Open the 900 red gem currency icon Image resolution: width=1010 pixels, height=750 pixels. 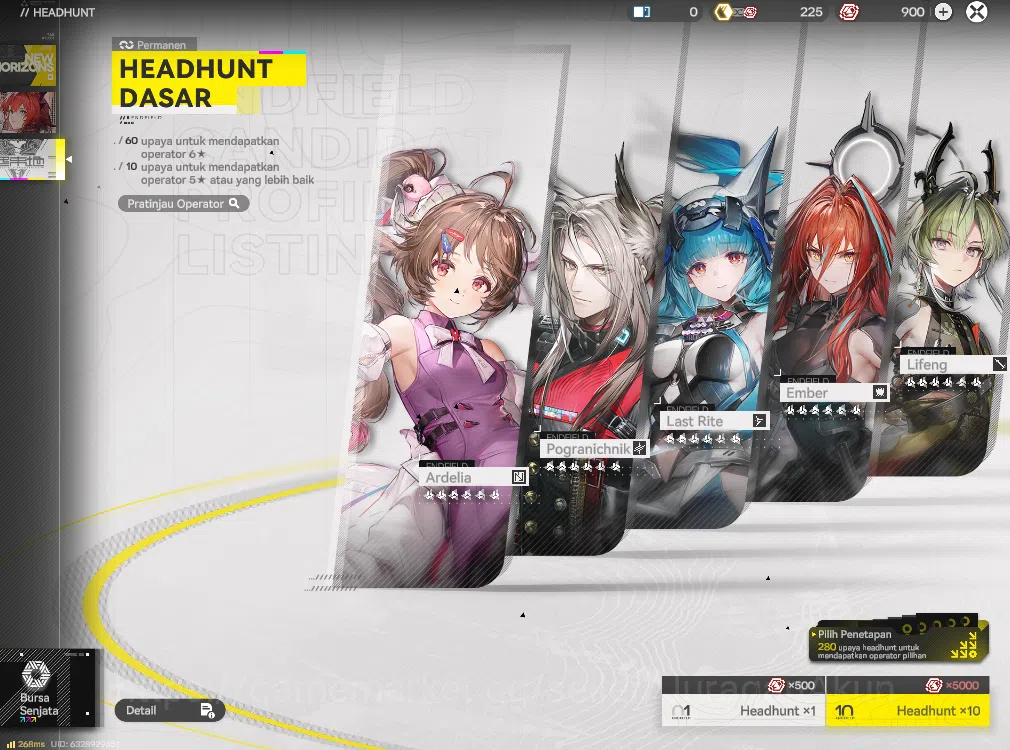(x=848, y=12)
